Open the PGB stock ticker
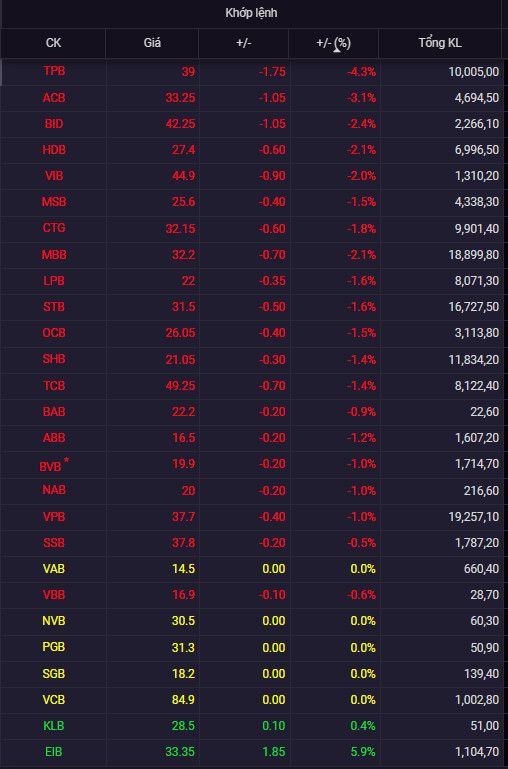 54,647
